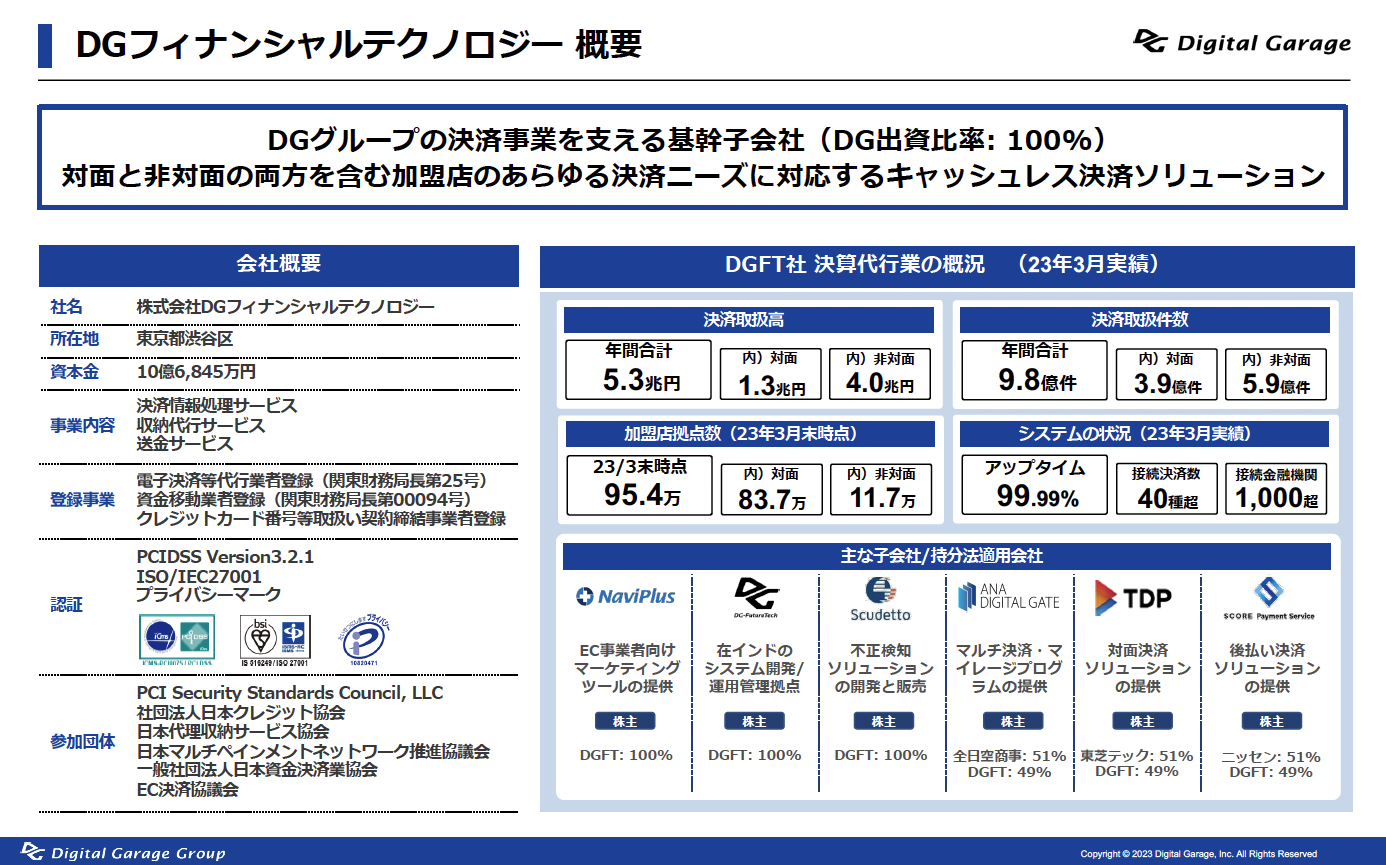Click the text PCIDSS Version3.2.1

point(225,557)
